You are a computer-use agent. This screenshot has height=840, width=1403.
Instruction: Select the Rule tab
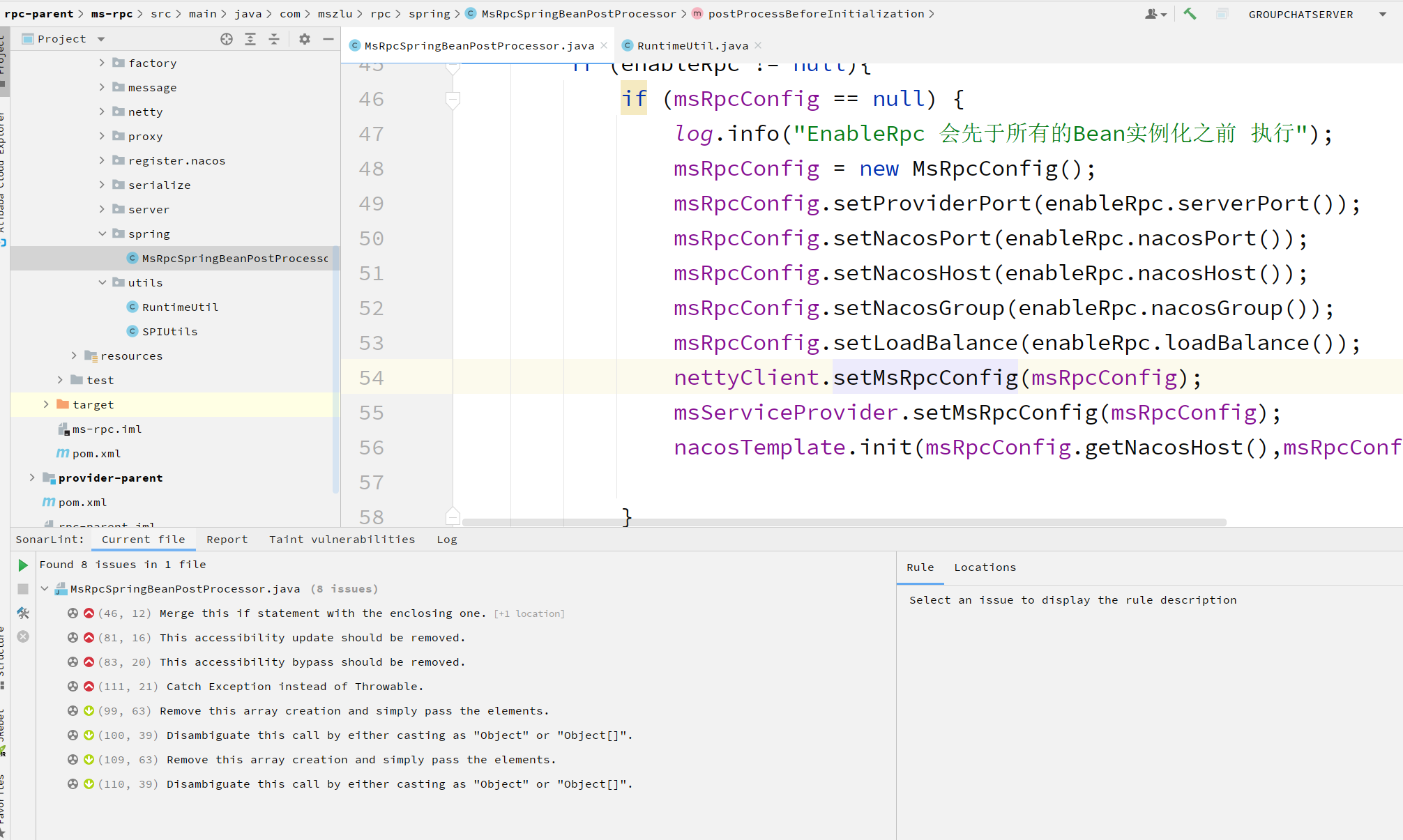pos(920,567)
